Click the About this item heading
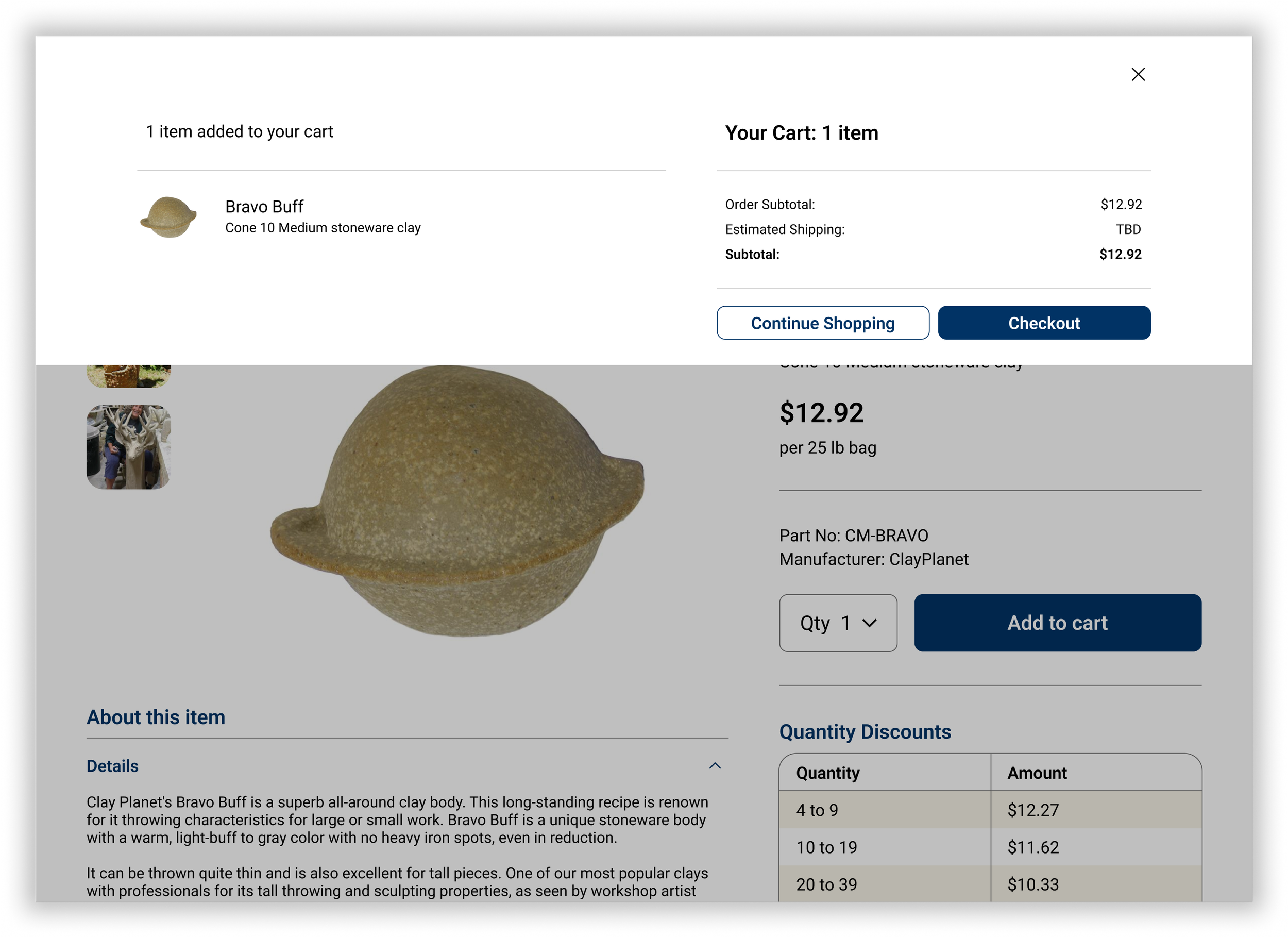The image size is (1288, 937). pyautogui.click(x=156, y=717)
